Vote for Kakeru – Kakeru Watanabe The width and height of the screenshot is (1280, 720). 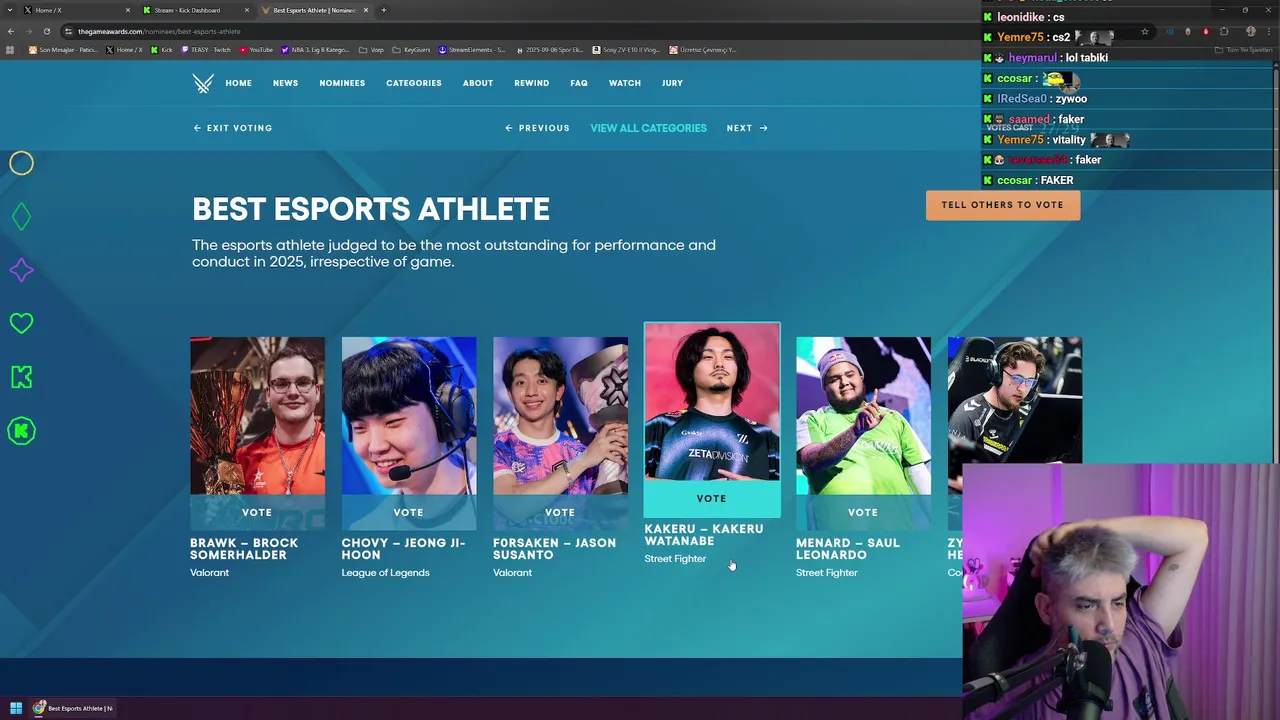pos(712,498)
